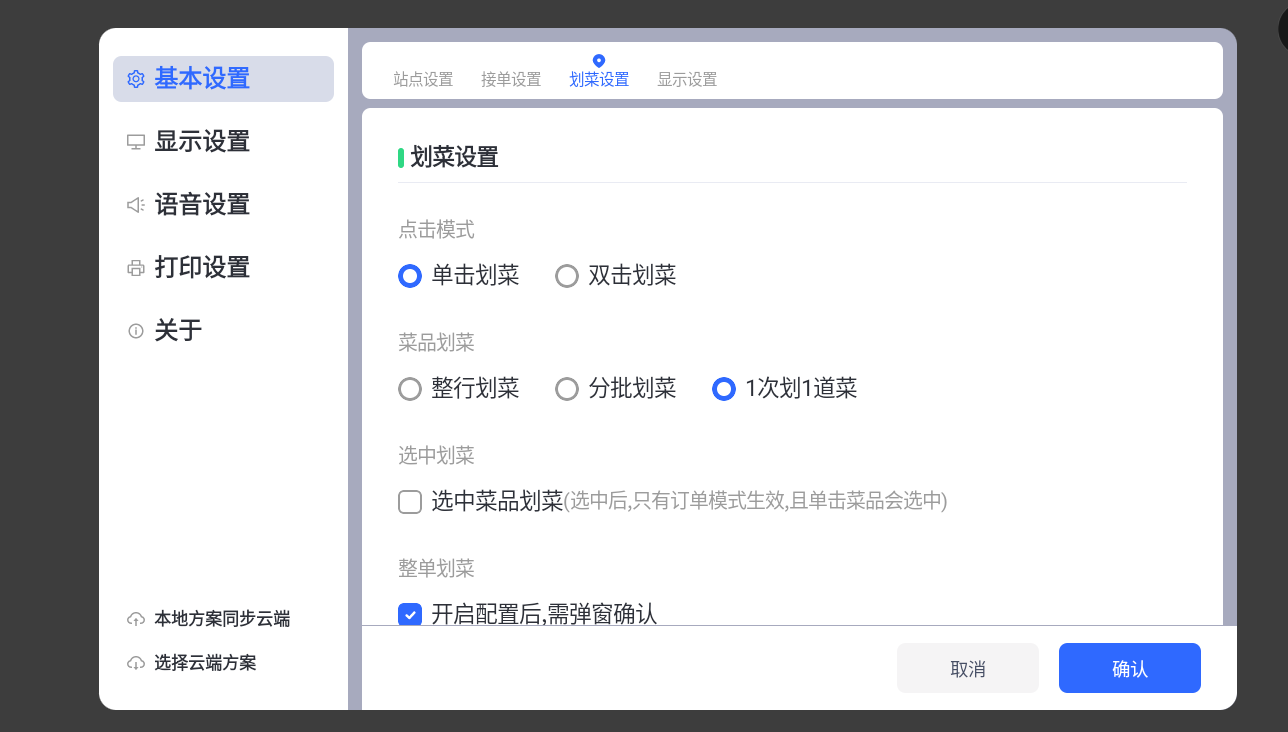This screenshot has width=1288, height=732.
Task: Select the 整行划菜 radio option
Action: (410, 389)
